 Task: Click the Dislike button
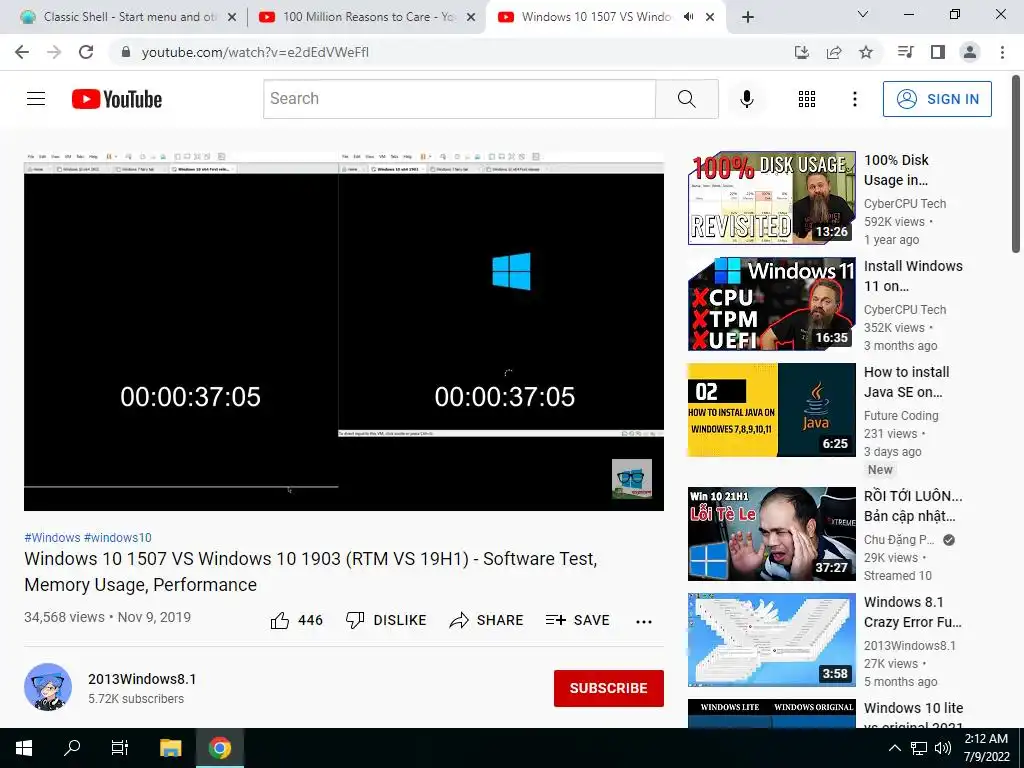386,620
